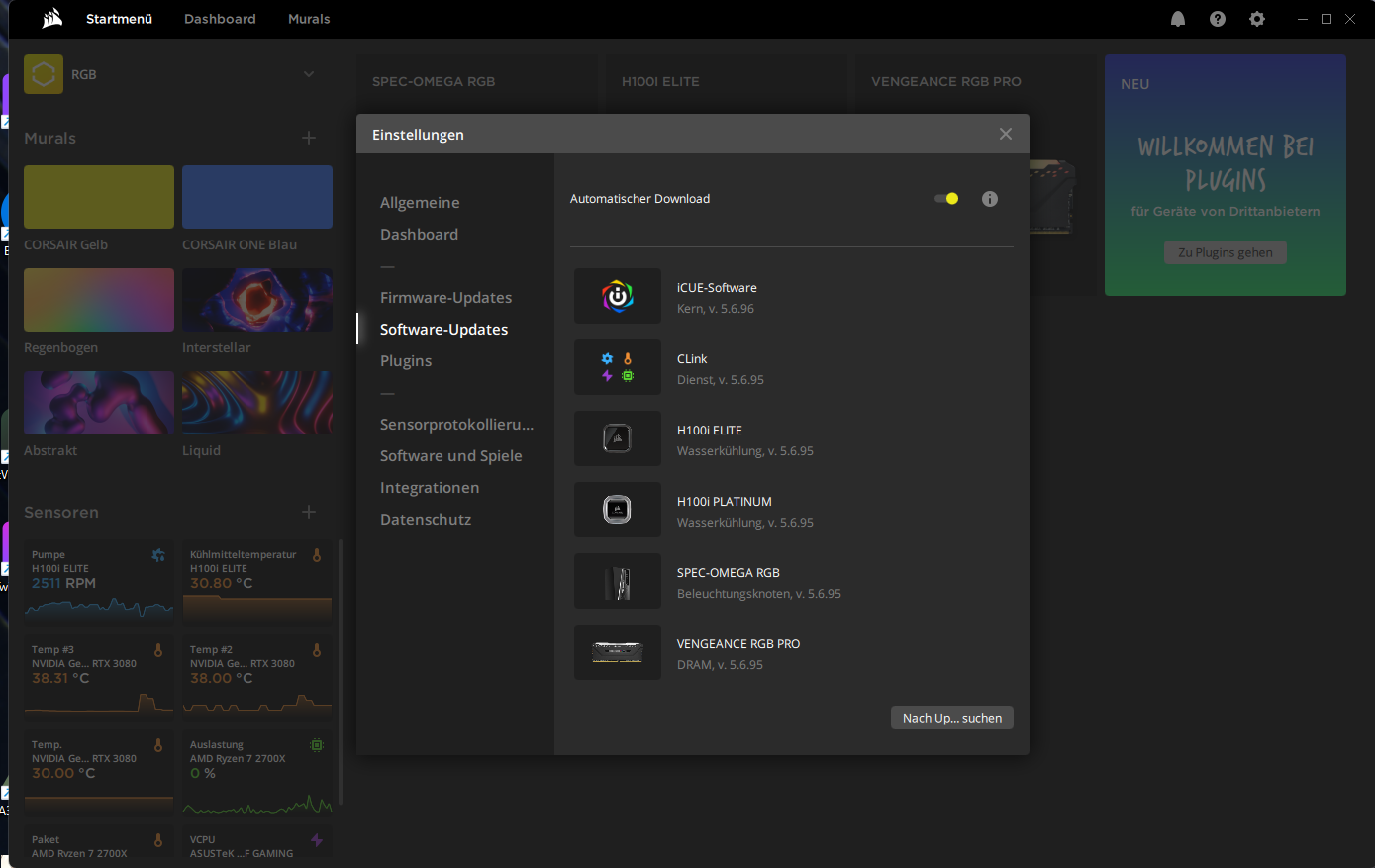The height and width of the screenshot is (868, 1375).
Task: Select the Regenbogen mural thumbnail
Action: point(99,300)
